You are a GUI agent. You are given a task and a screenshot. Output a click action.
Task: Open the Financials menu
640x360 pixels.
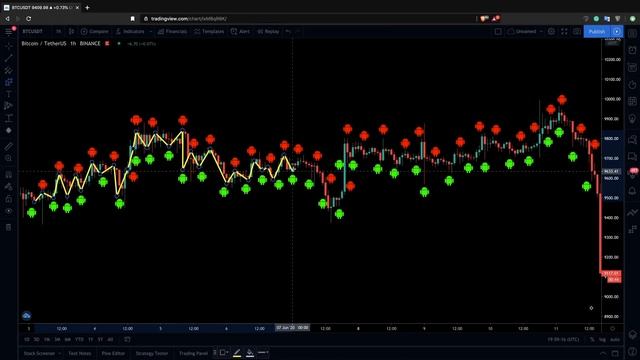[172, 31]
